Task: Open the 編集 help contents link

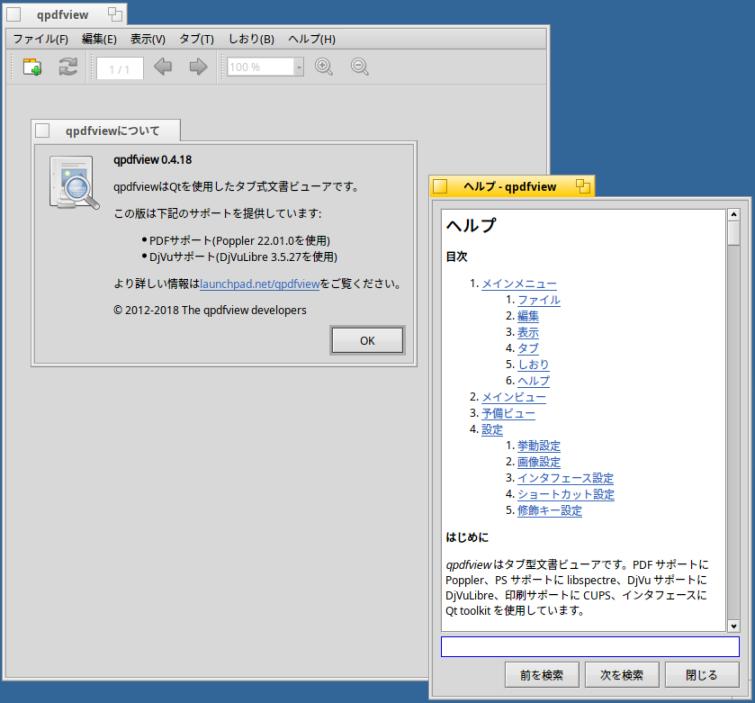Action: coord(528,316)
